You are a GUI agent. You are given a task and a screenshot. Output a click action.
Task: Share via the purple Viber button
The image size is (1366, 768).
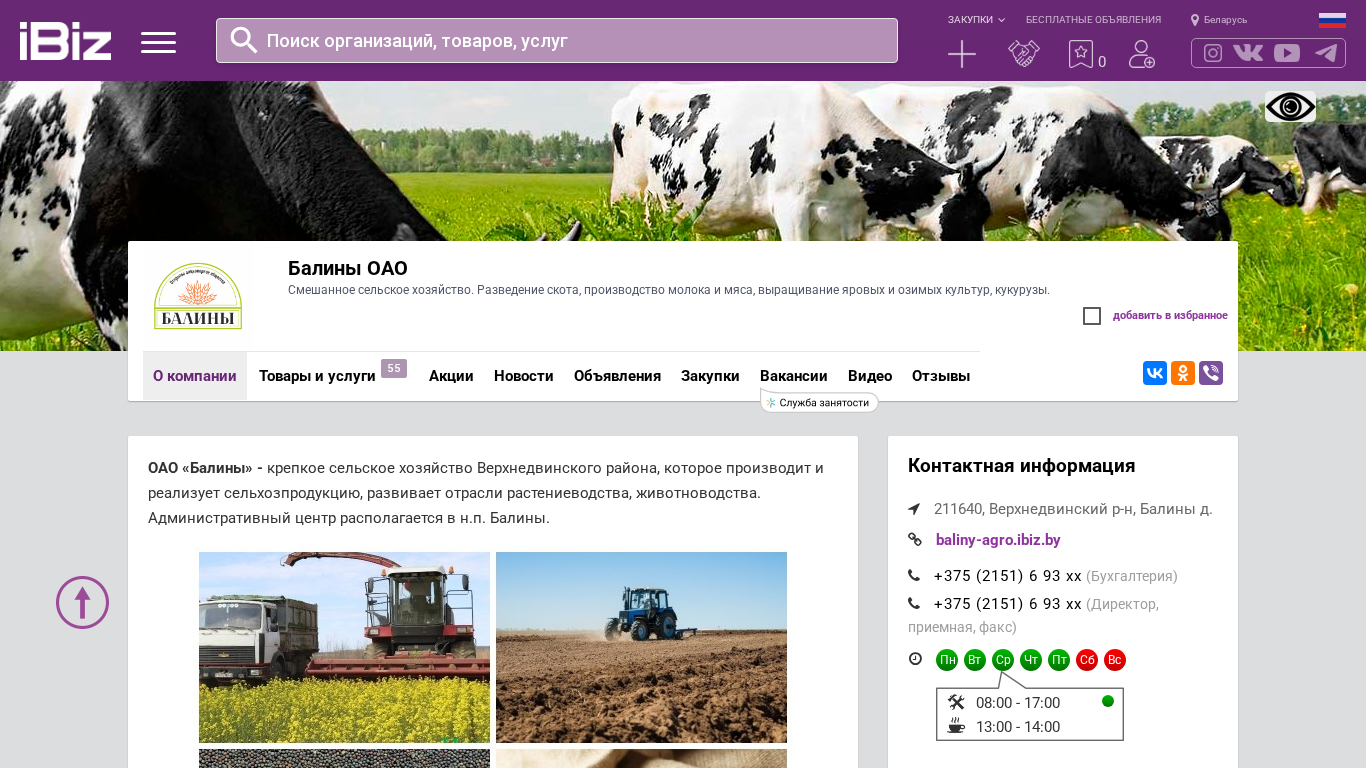click(x=1211, y=373)
